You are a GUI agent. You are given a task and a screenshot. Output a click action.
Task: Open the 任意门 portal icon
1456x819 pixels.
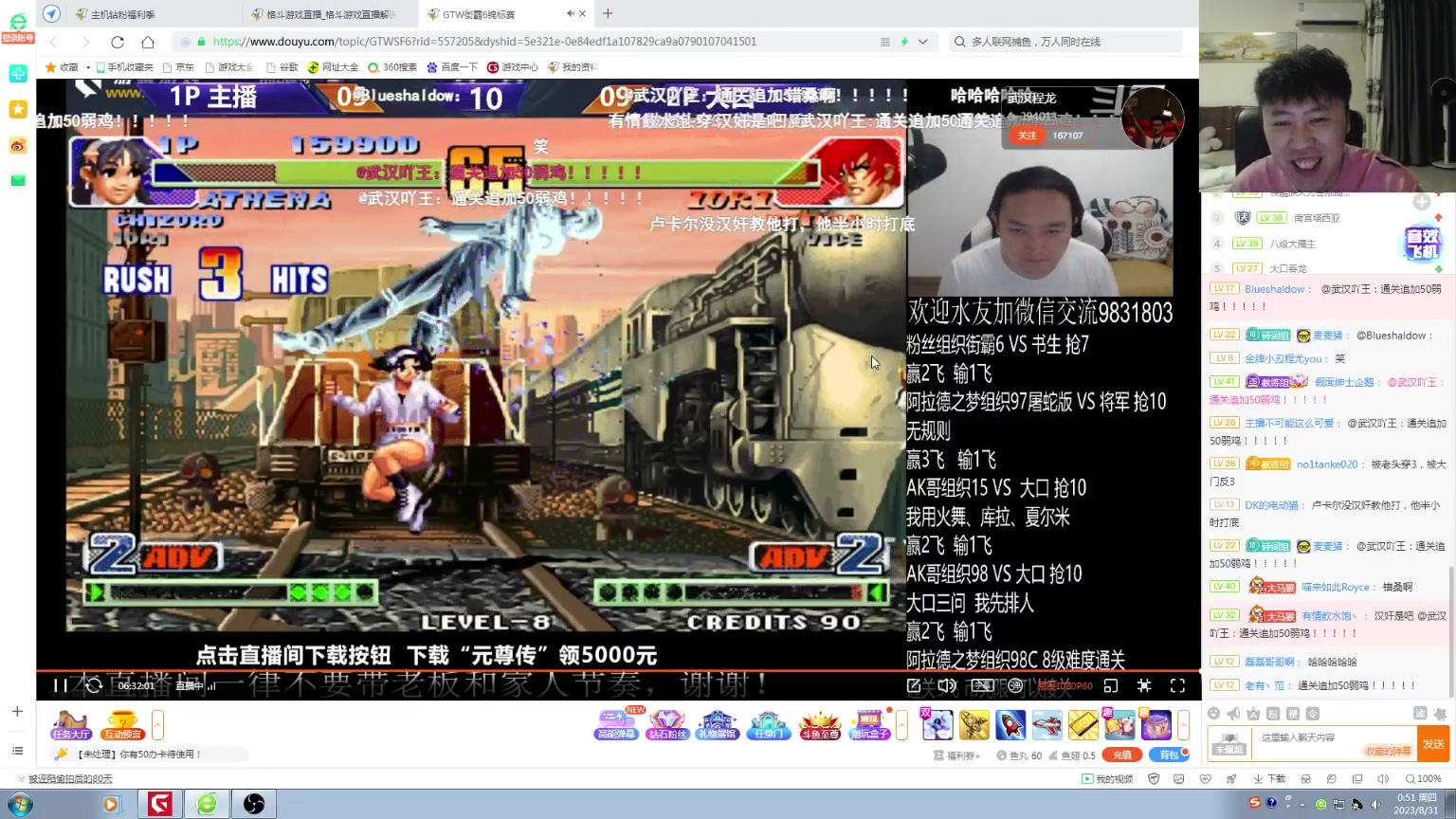[x=768, y=725]
